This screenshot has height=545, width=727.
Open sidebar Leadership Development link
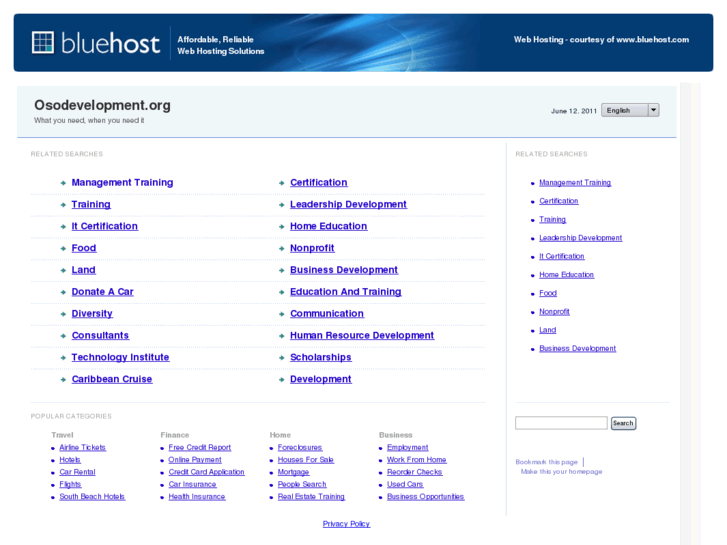click(x=580, y=237)
